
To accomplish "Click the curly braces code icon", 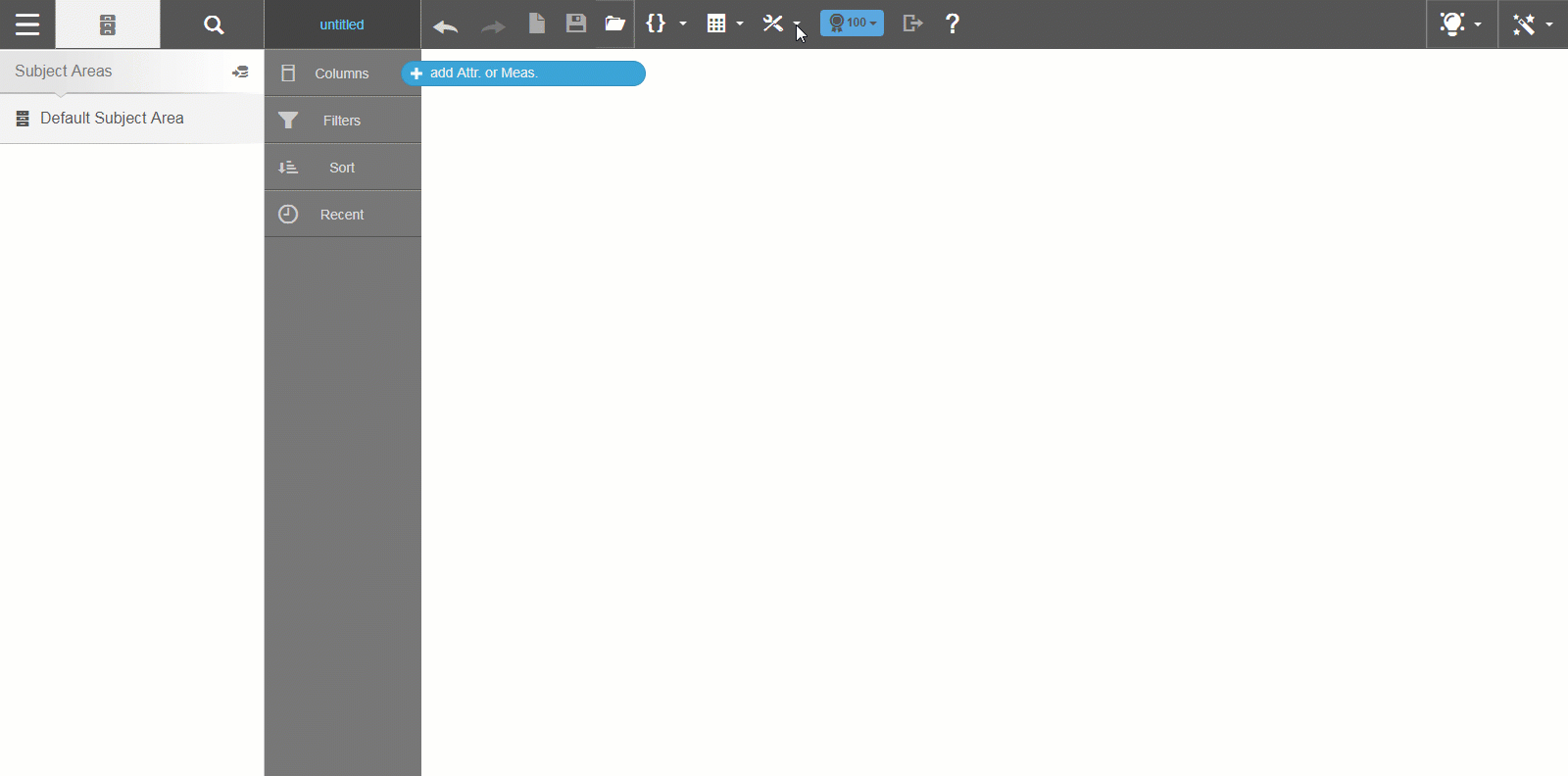I will (656, 23).
